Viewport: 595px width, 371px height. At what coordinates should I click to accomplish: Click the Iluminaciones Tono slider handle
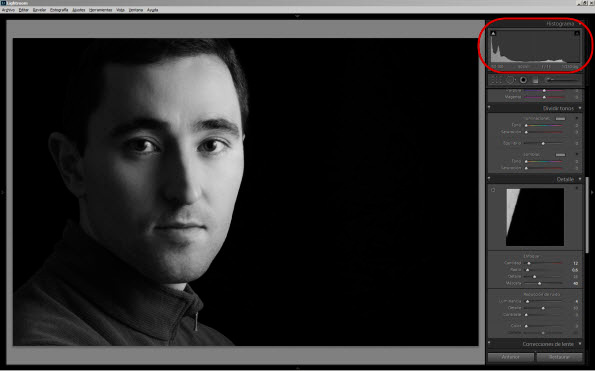tap(526, 125)
